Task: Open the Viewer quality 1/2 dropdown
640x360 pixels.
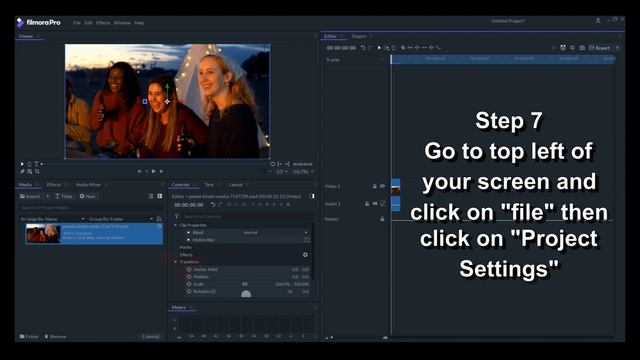Action: pos(281,172)
